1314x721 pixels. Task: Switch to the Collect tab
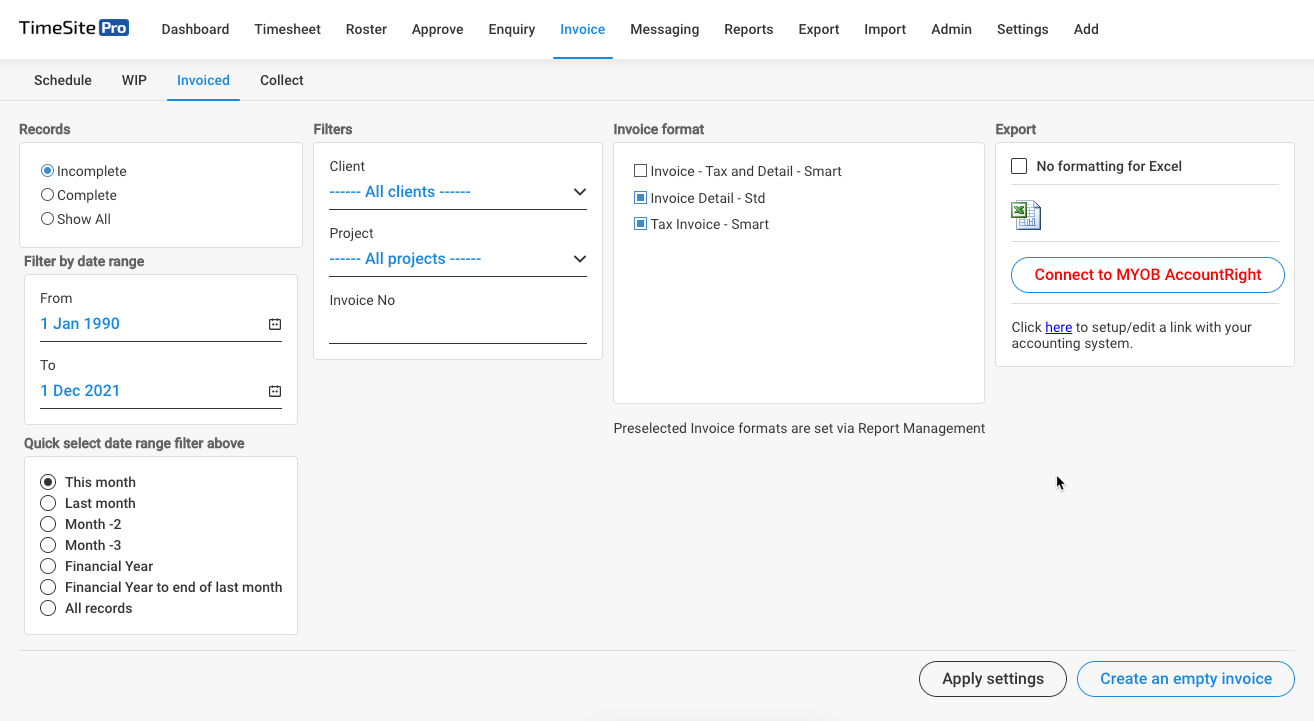coord(282,80)
